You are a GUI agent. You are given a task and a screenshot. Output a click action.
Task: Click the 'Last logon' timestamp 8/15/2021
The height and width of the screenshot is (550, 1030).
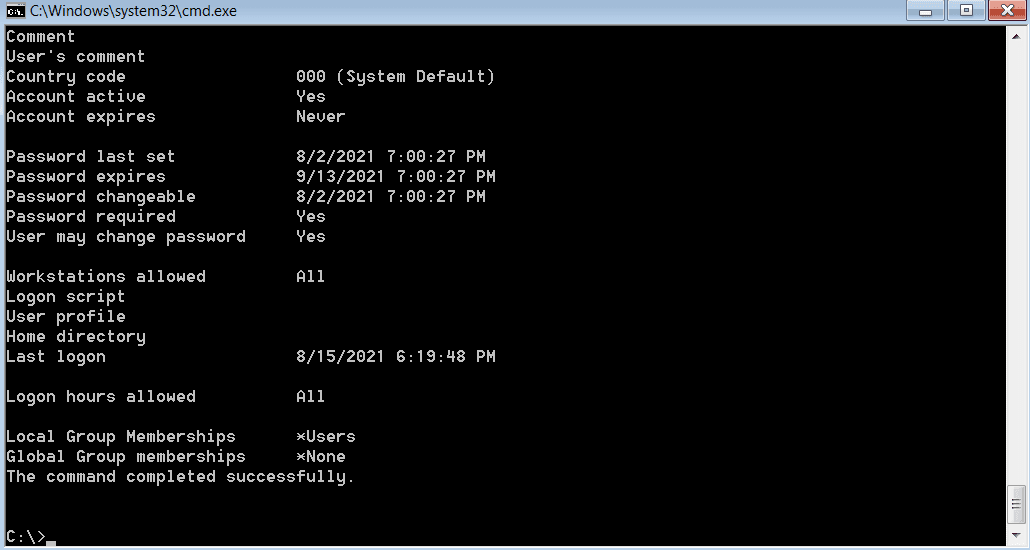point(395,357)
